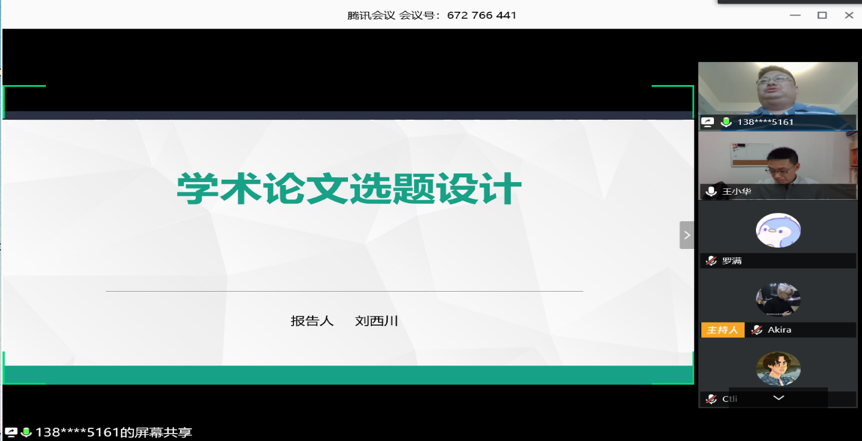The image size is (862, 441).
Task: Click the microphone icon next to 王小华
Action: 711,191
